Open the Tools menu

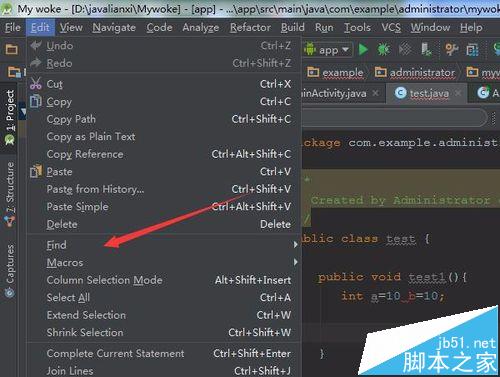point(357,27)
